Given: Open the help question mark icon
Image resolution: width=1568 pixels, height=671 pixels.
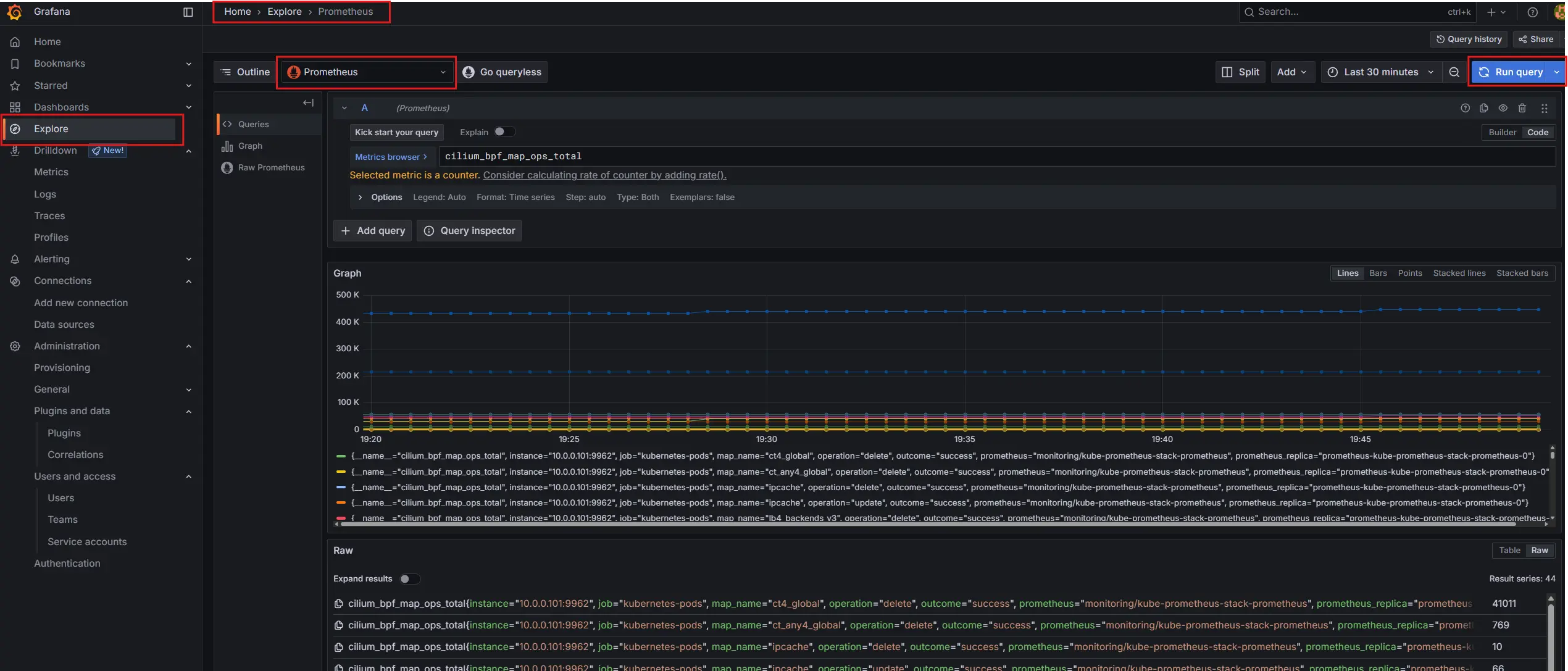Looking at the screenshot, I should tap(1532, 12).
